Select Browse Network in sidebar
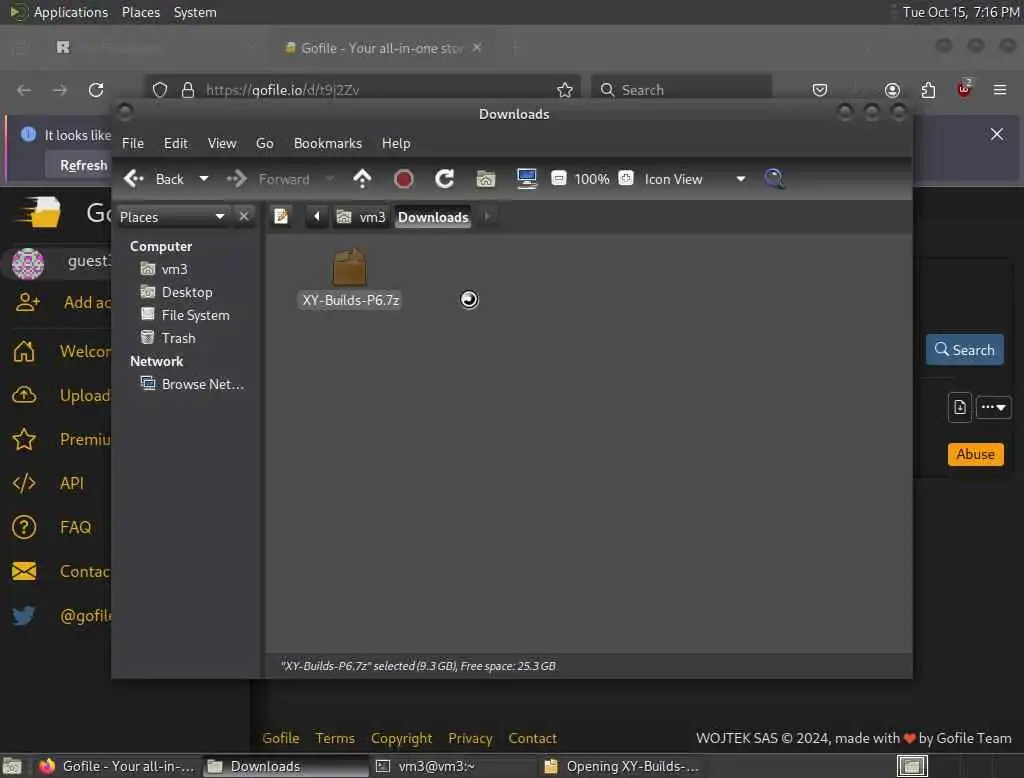The image size is (1024, 778). tap(193, 384)
